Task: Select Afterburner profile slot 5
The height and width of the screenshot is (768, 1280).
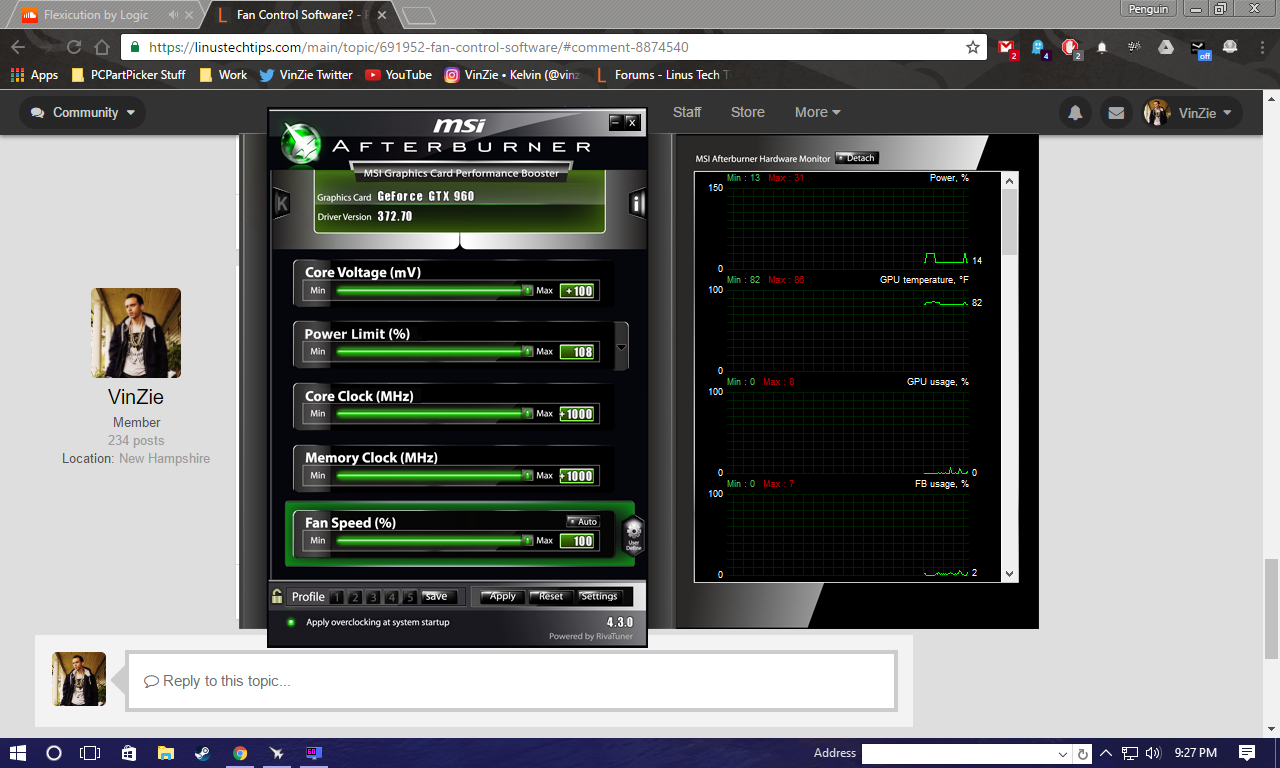Action: click(409, 597)
